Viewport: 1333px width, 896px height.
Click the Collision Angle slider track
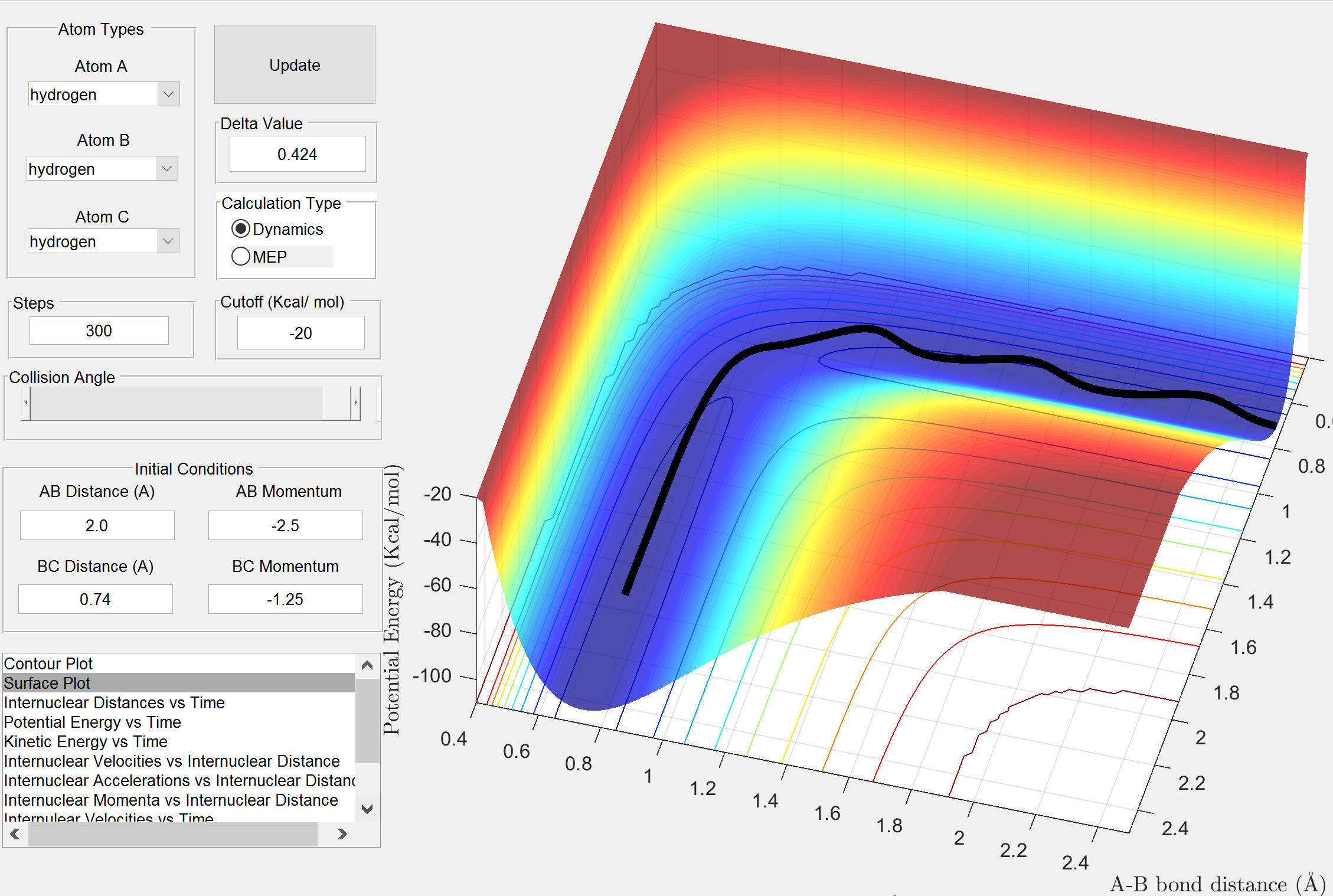(177, 403)
